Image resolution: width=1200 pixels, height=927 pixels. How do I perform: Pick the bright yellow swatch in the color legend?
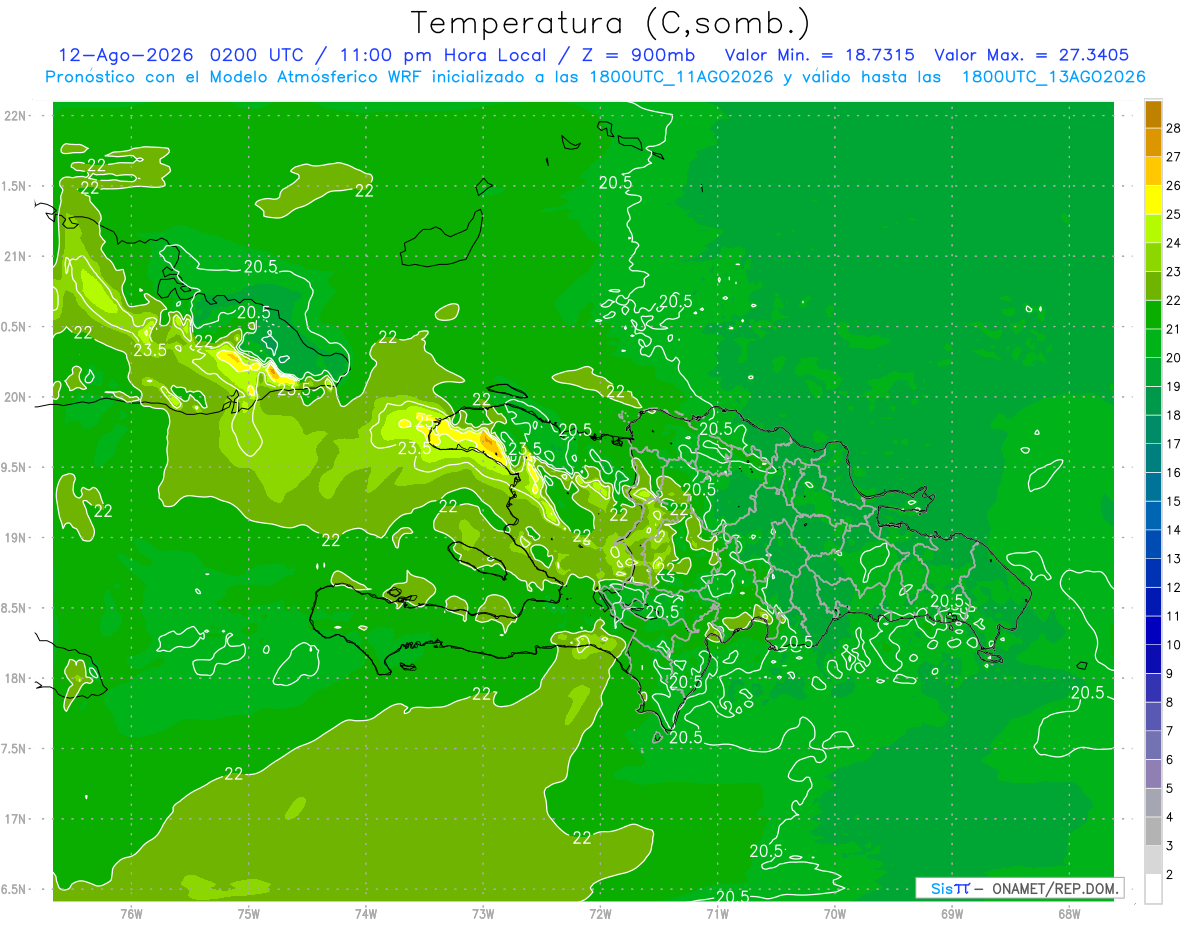[1153, 200]
